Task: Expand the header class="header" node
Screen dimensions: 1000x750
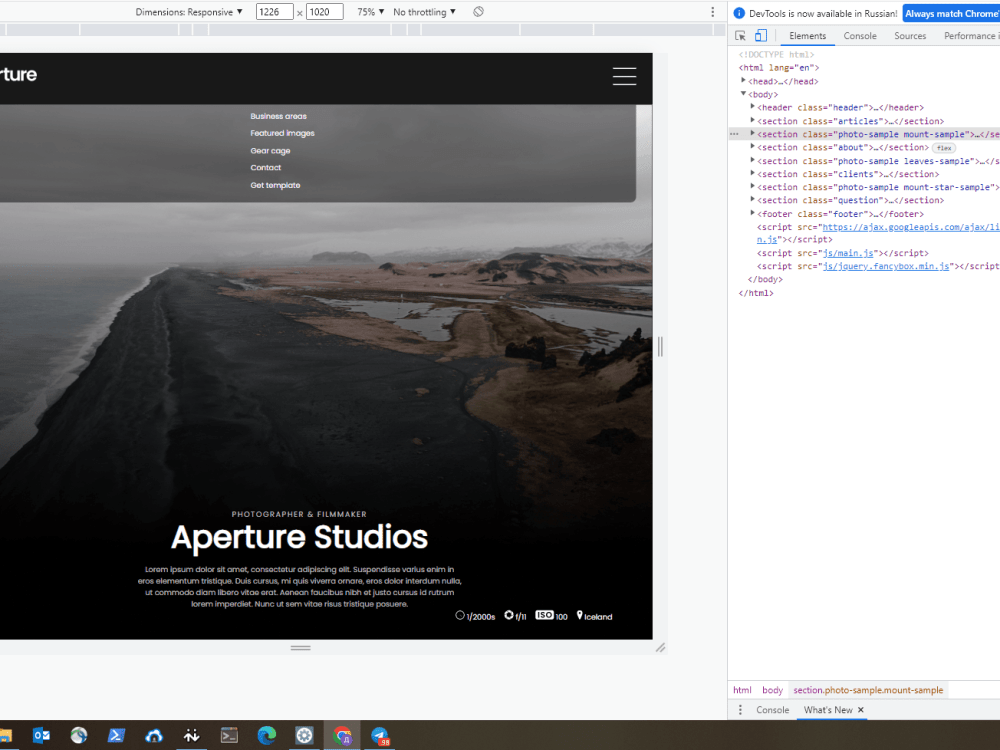Action: tap(753, 107)
